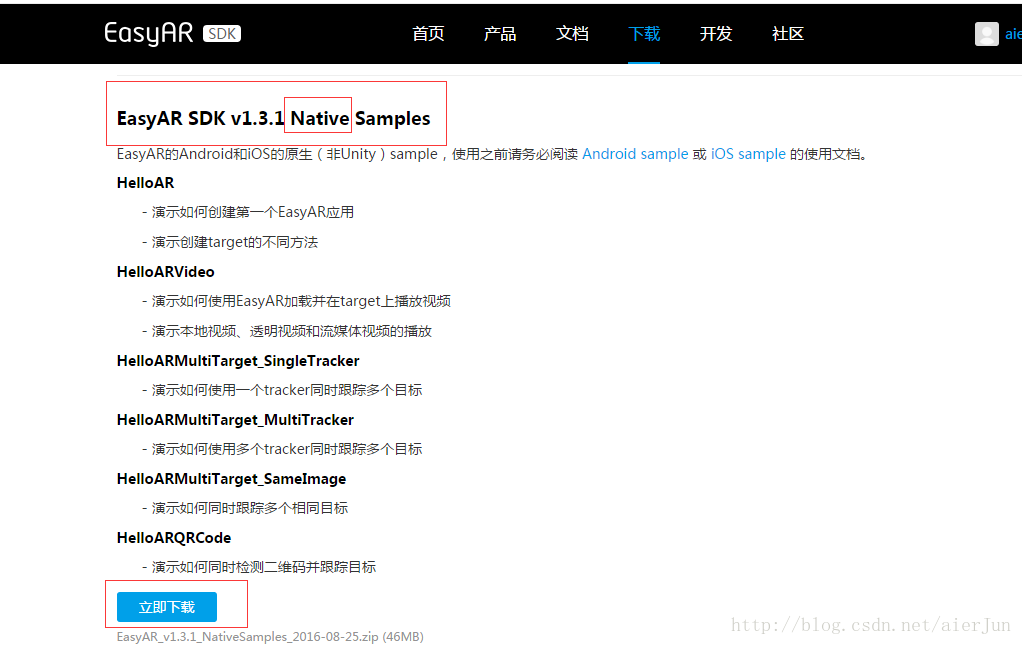Click the EasyAR SDK v1.3.1 Native Samples heading
Viewport: 1022px width, 645px height.
pyautogui.click(x=273, y=119)
